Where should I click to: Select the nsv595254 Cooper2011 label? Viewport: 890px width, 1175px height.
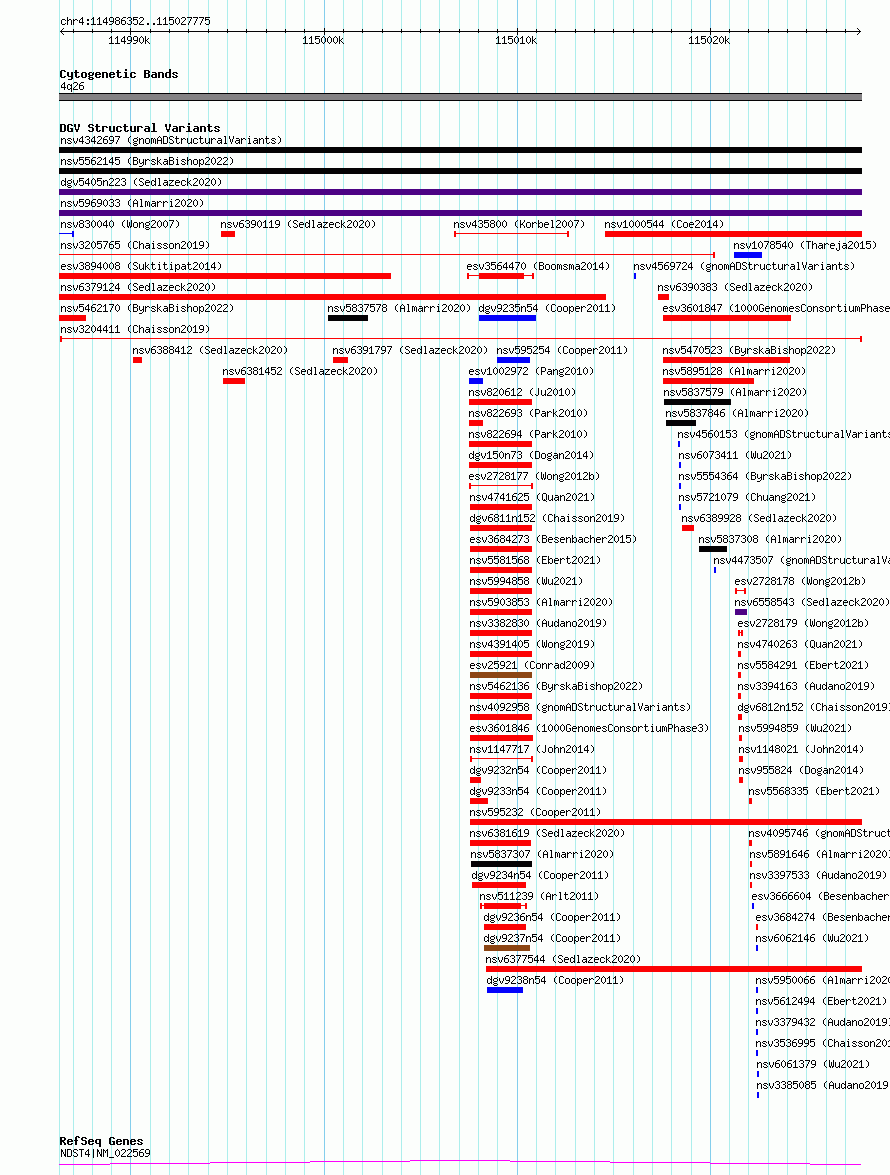point(562,350)
